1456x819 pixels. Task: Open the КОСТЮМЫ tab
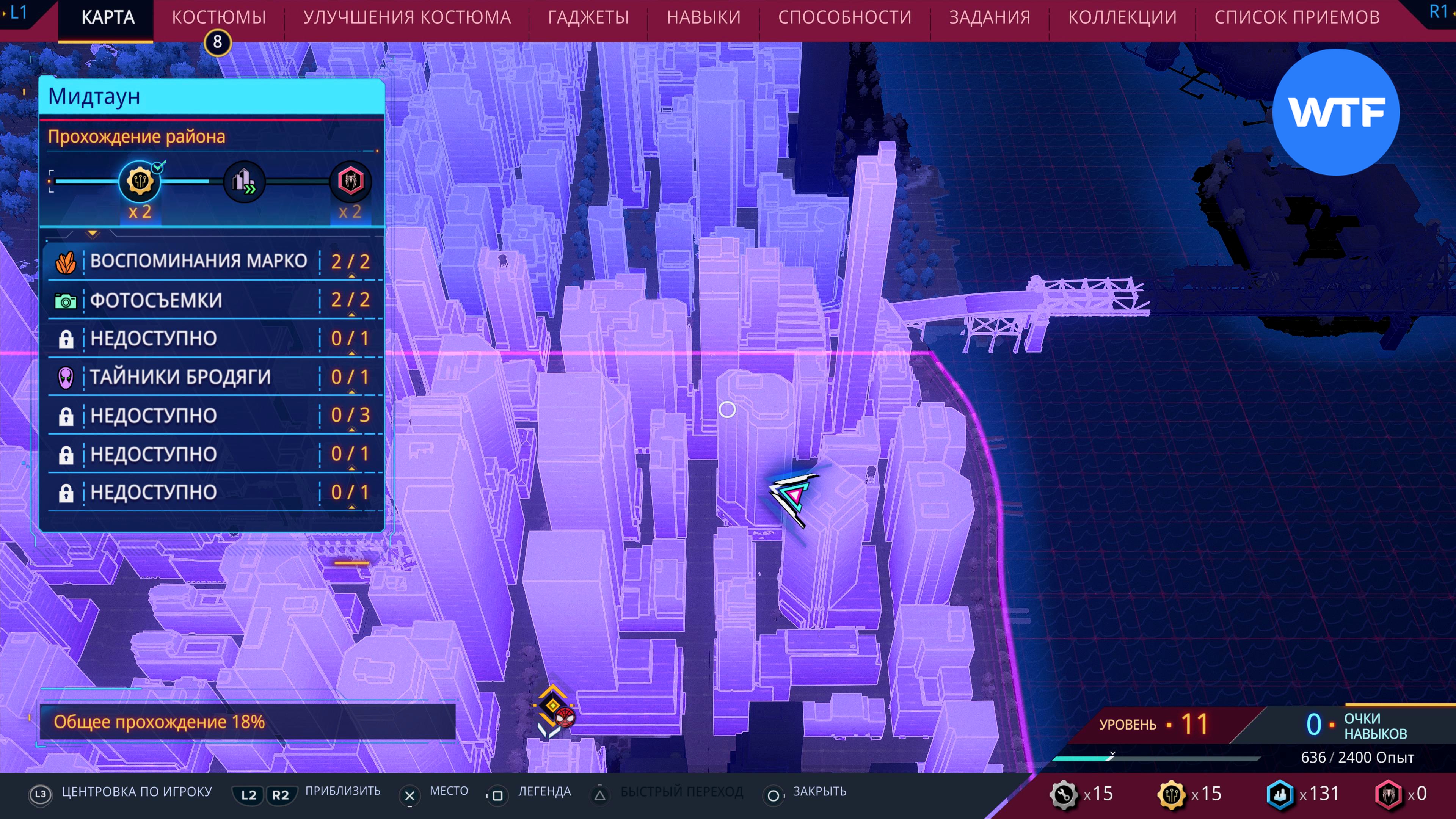[x=219, y=17]
